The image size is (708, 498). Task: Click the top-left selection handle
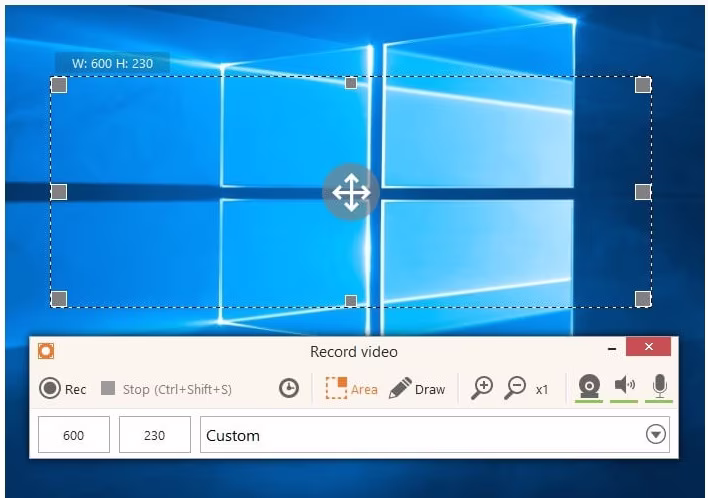pos(59,85)
